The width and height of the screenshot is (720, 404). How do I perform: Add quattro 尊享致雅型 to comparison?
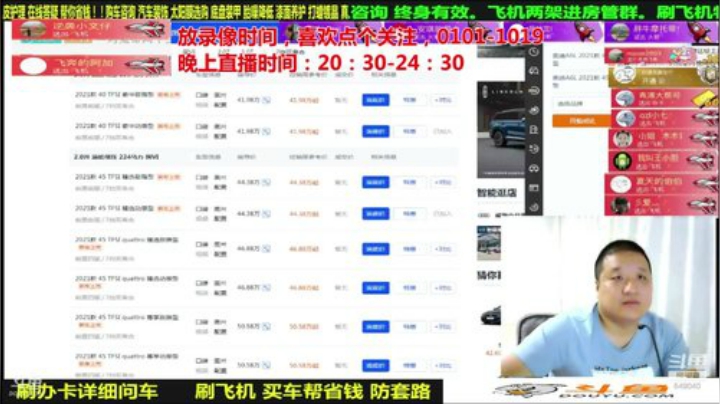coord(443,326)
